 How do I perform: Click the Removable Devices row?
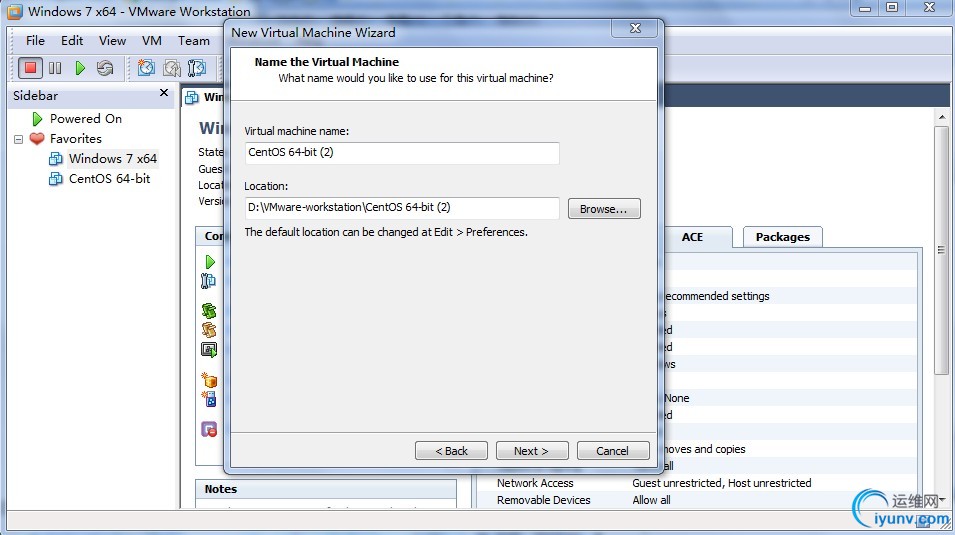tap(697, 500)
